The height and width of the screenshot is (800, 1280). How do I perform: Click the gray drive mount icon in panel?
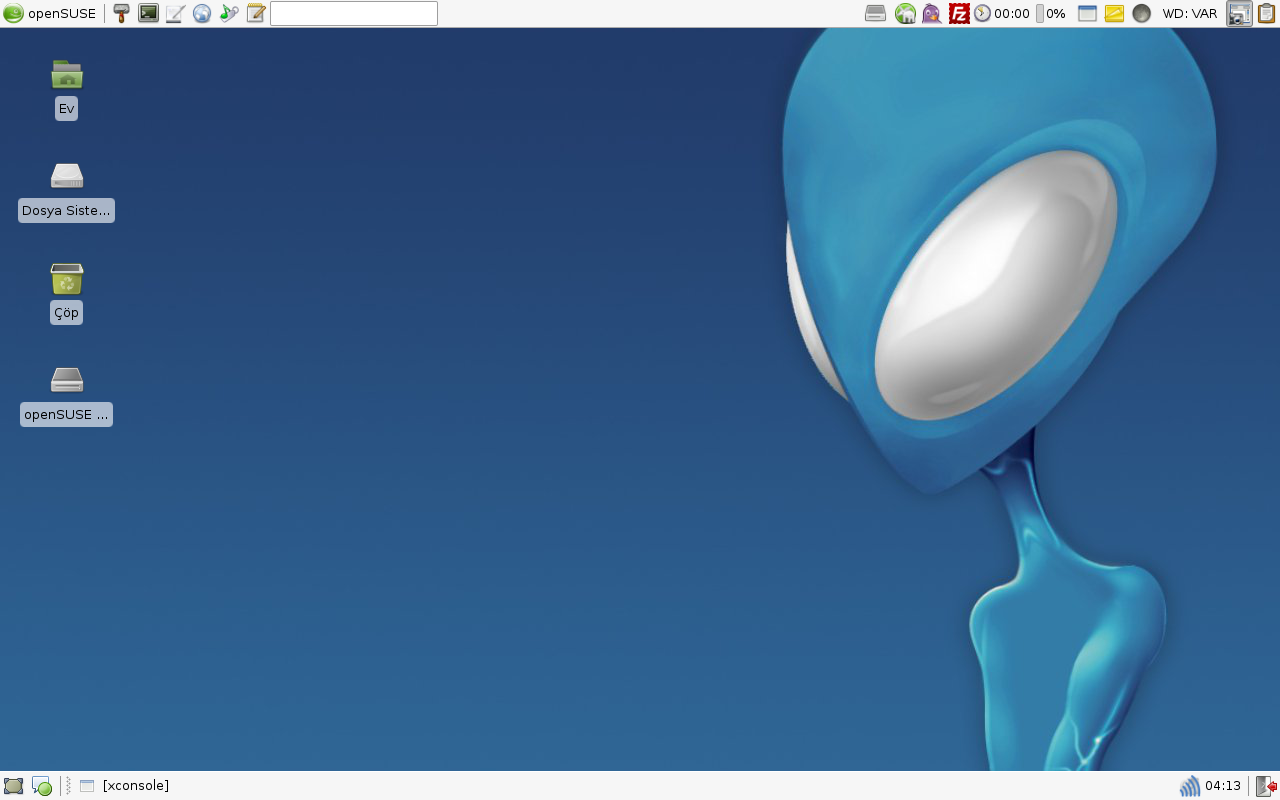point(875,14)
